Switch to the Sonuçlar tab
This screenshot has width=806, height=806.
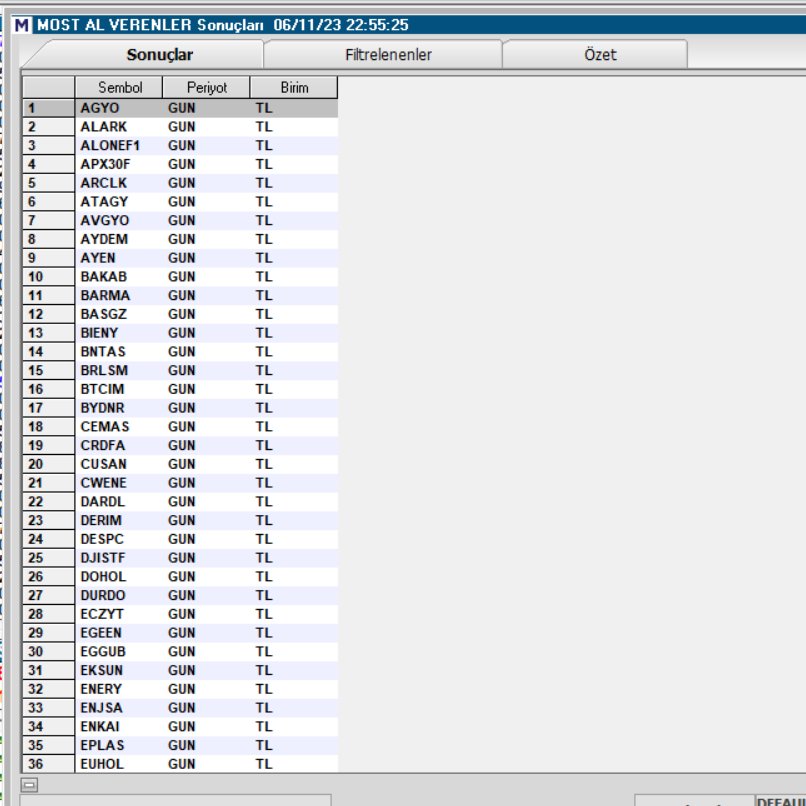pos(159,54)
